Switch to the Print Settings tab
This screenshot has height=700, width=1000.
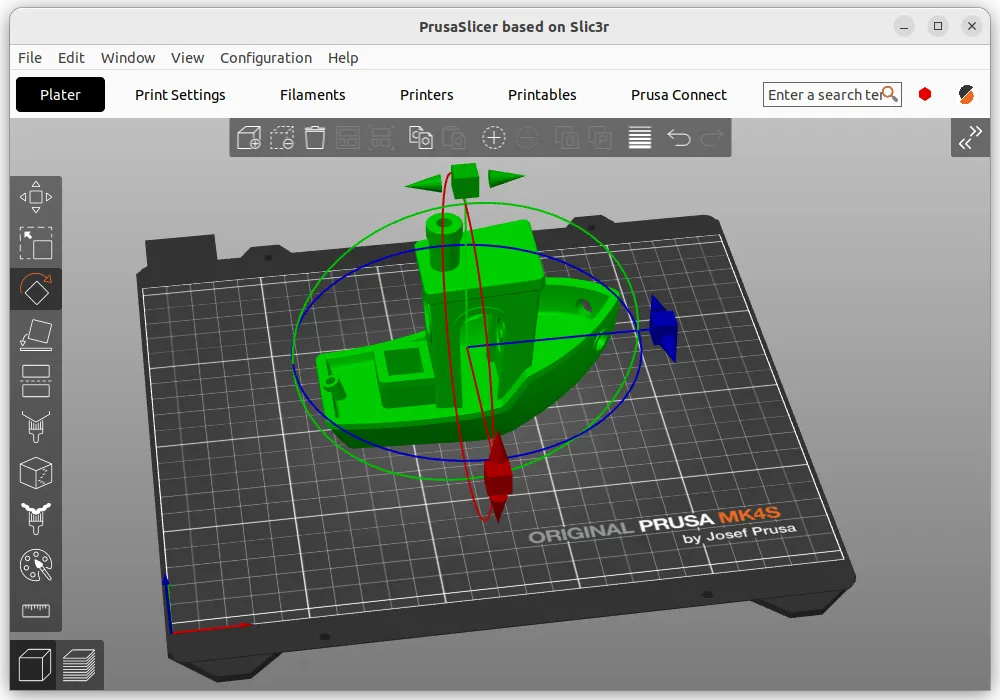click(180, 95)
